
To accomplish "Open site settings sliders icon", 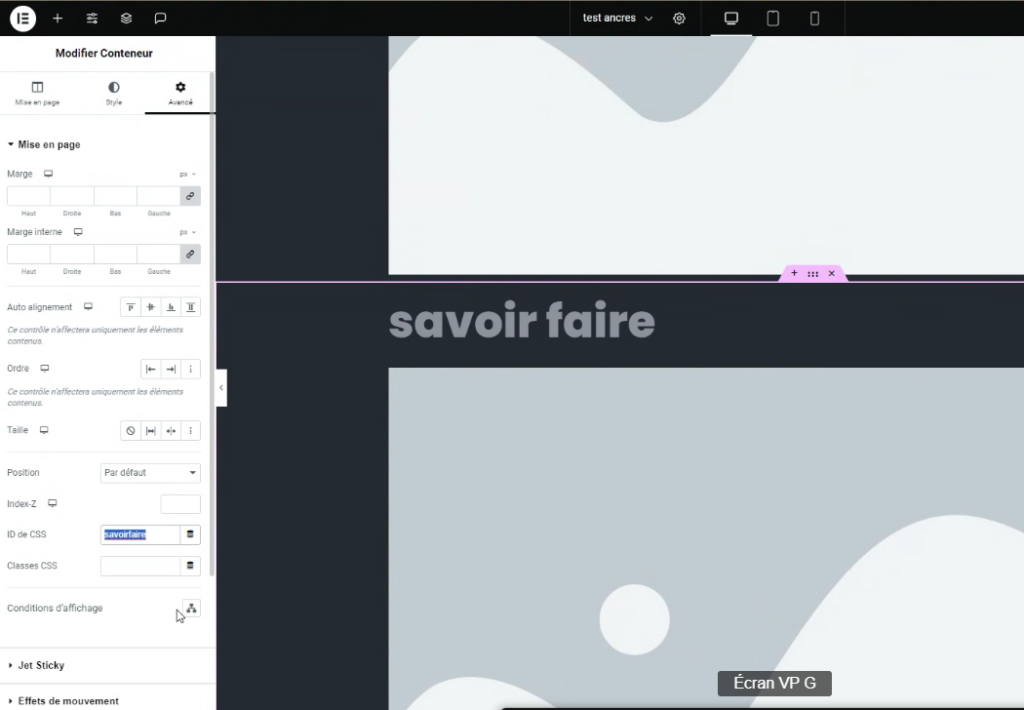I will tap(92, 18).
